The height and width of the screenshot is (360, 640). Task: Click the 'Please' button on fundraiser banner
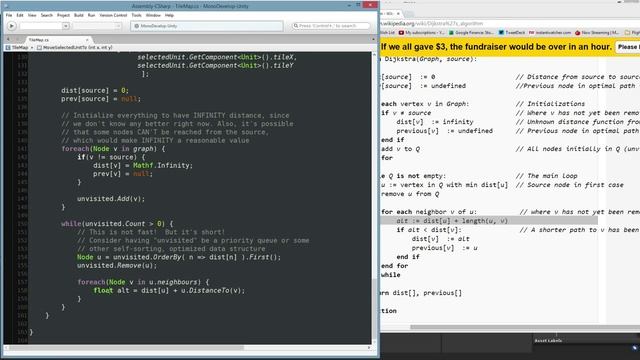pos(628,47)
